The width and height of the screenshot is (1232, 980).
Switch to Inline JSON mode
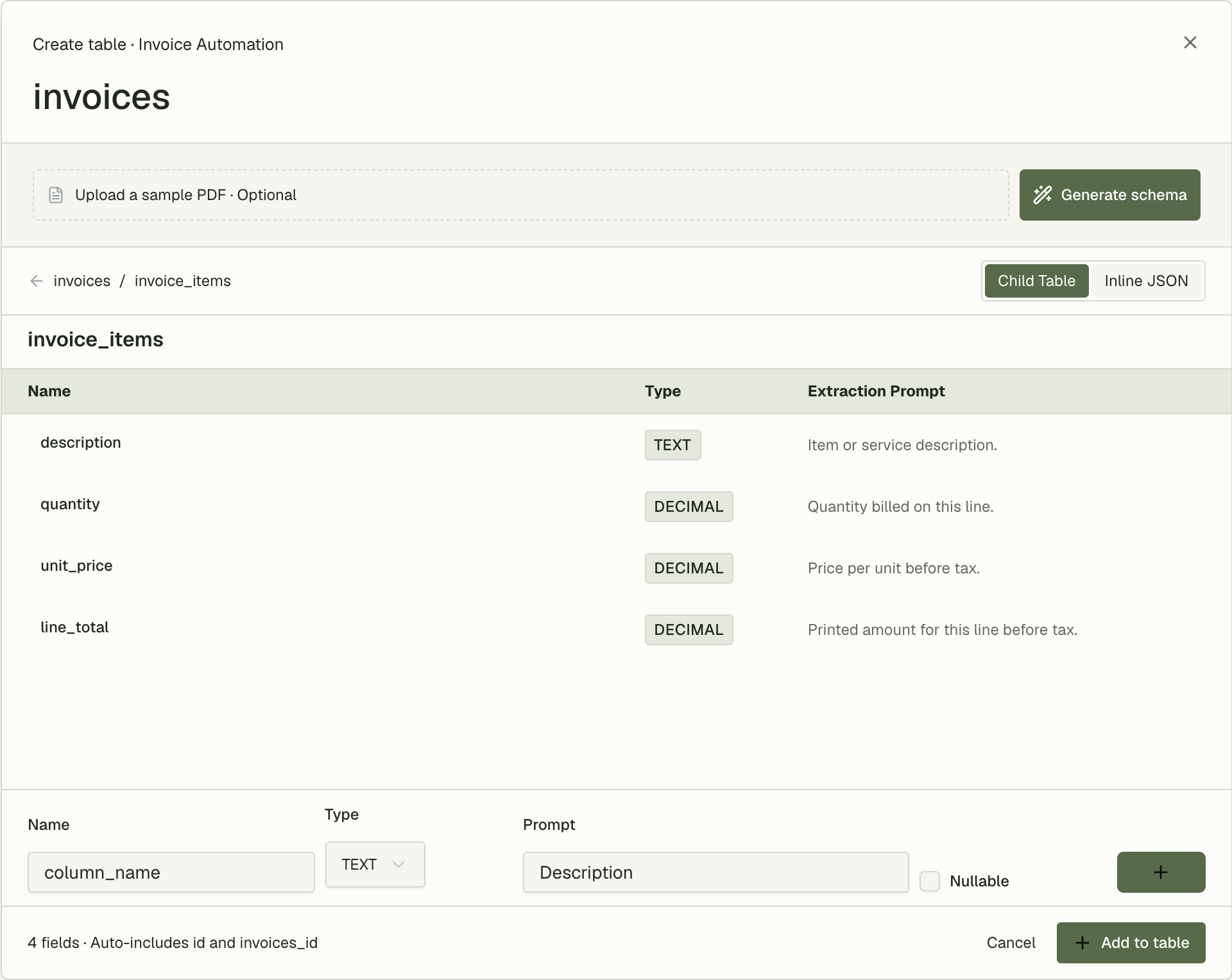coord(1146,281)
